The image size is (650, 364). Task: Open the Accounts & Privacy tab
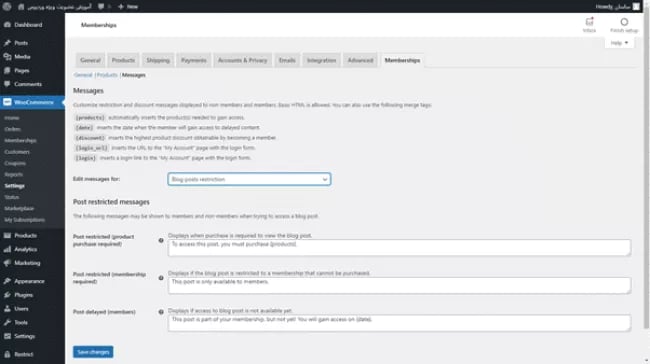(x=243, y=60)
